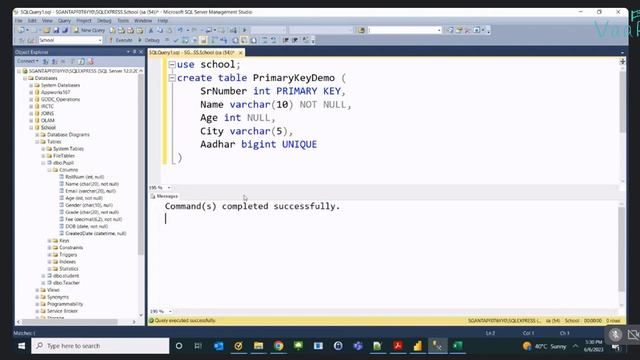
Task: Click the Save icon in the toolbar
Action: tap(56, 30)
